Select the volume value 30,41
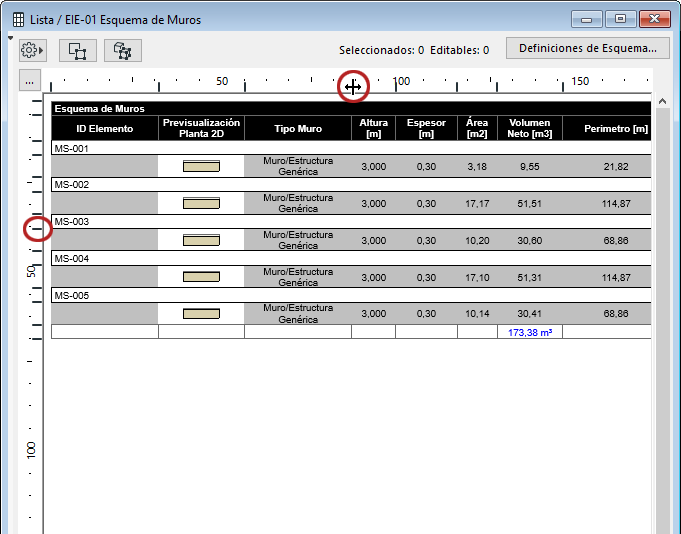 [x=530, y=313]
